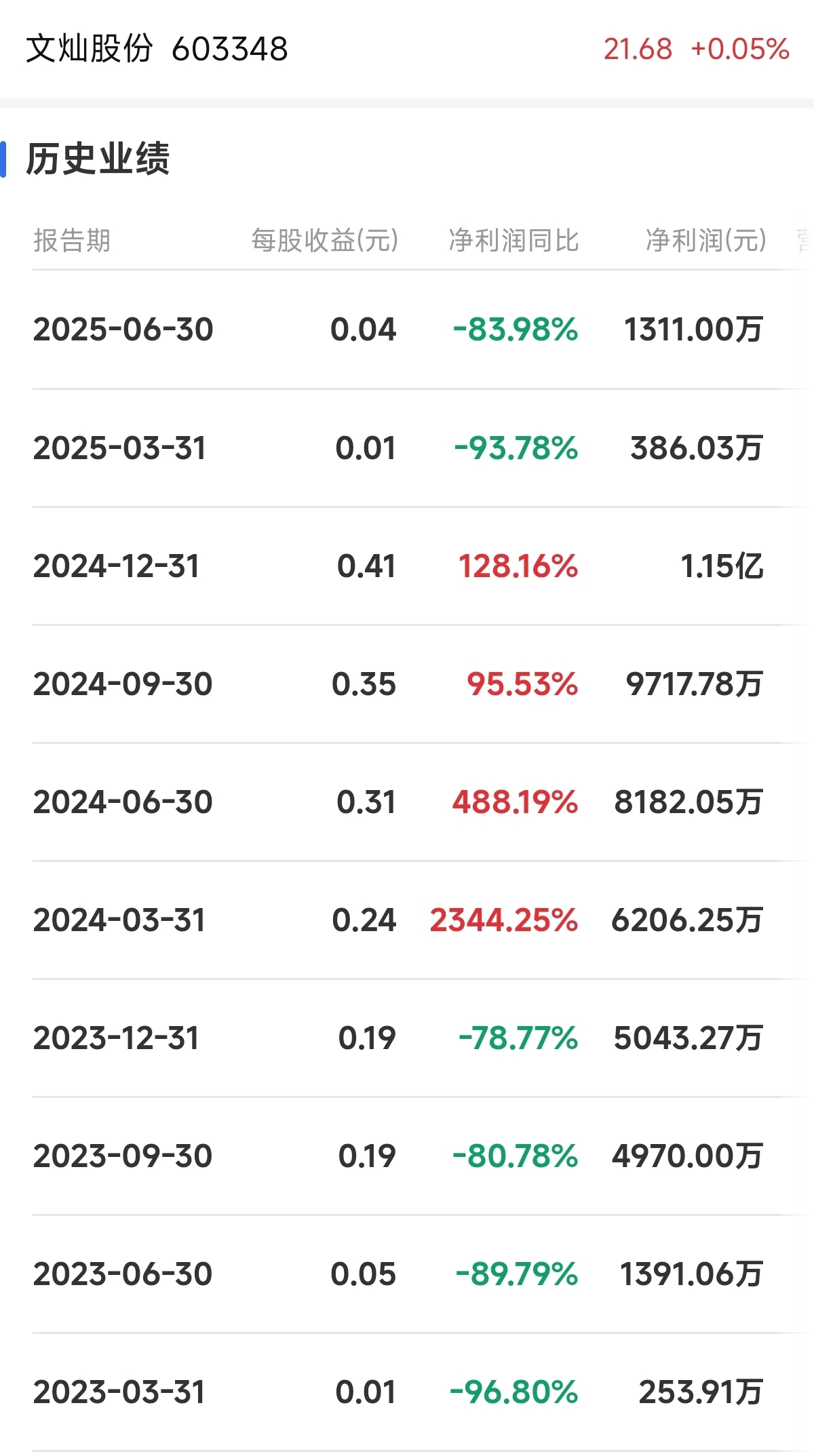Open the 2023-12-31 report row
Screen dimensions: 814x1456
pos(407,1038)
